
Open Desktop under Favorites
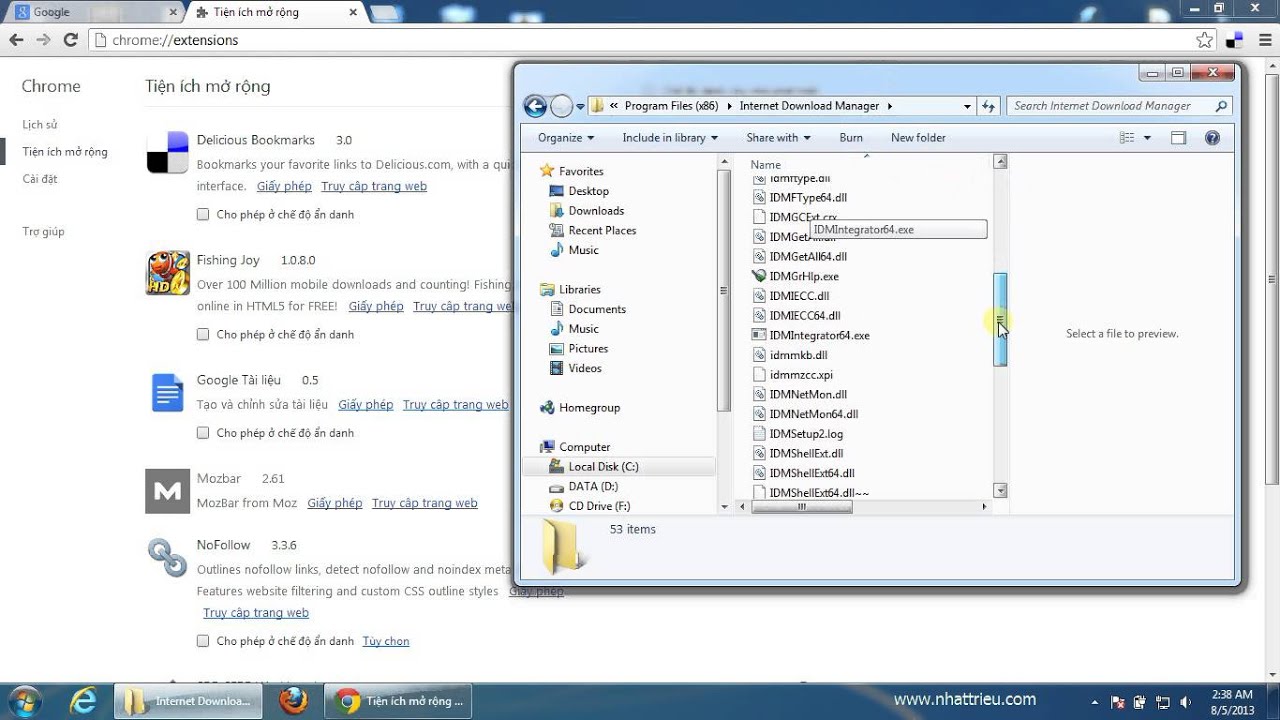(x=579, y=191)
